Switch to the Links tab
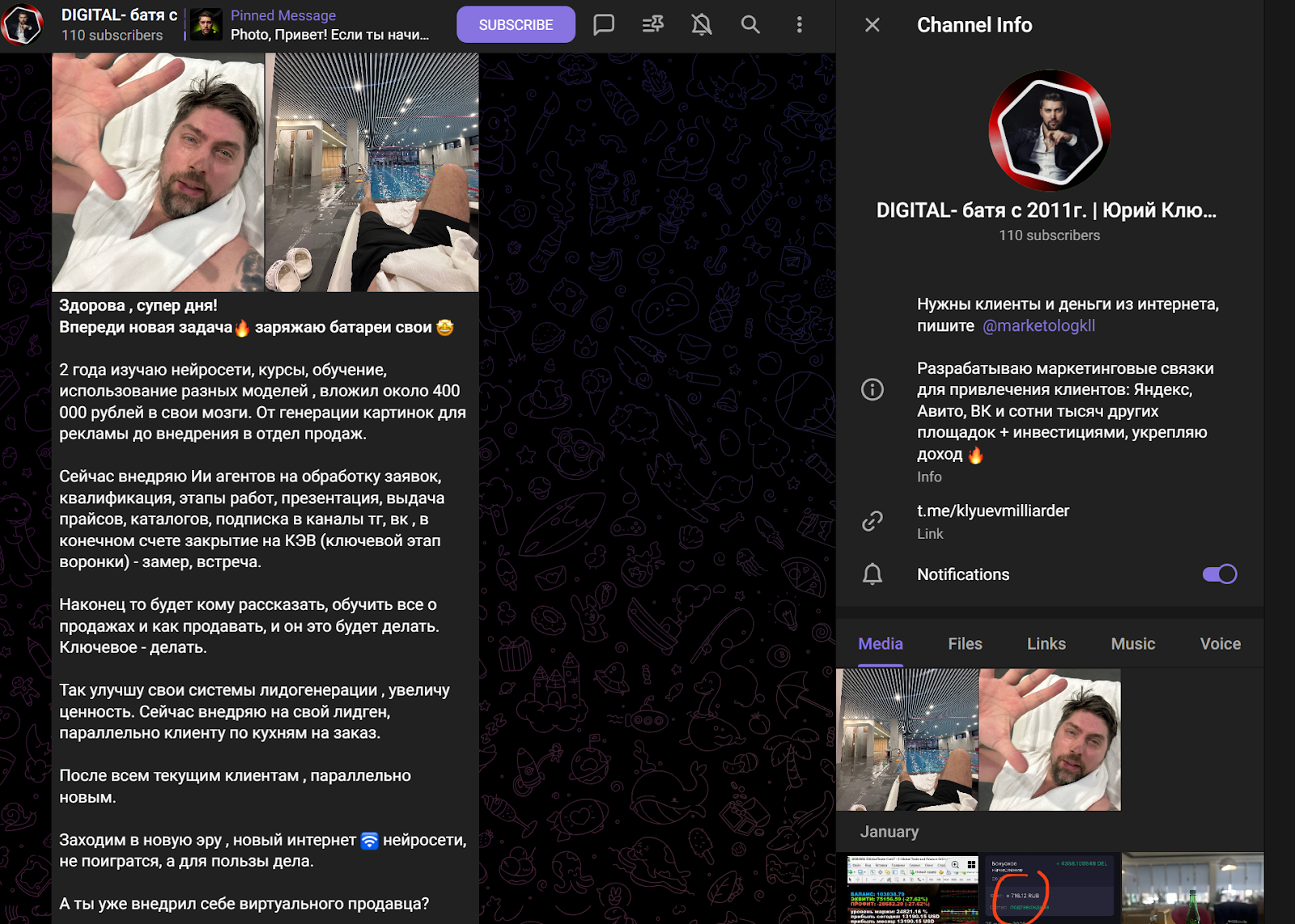 pyautogui.click(x=1046, y=644)
